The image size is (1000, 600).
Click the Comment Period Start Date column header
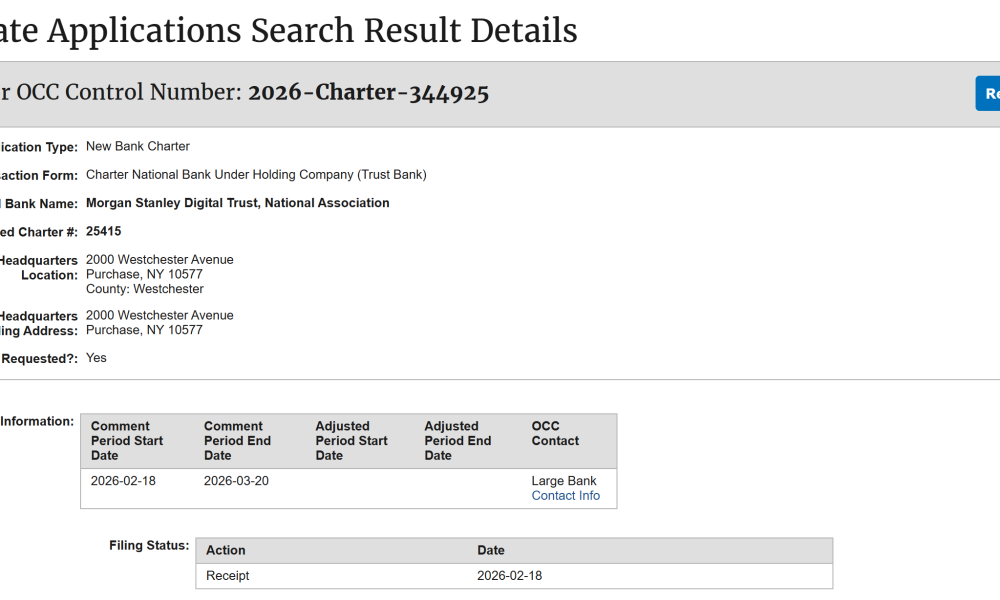[x=127, y=441]
